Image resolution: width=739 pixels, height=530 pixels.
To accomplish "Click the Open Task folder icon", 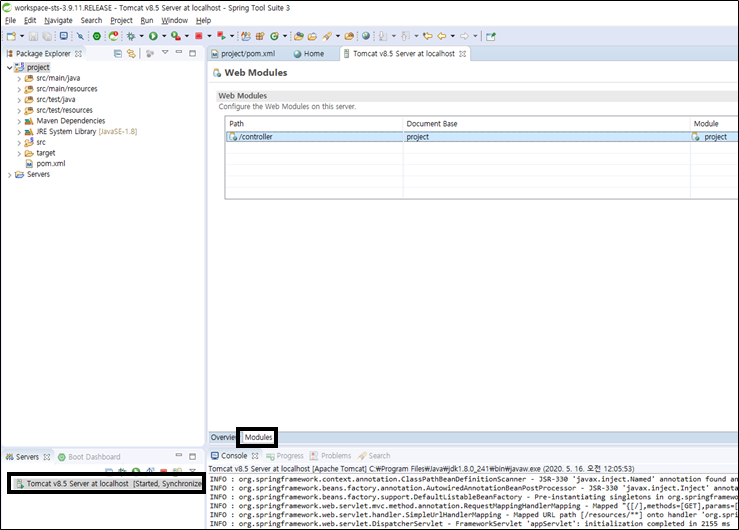I will tap(312, 36).
